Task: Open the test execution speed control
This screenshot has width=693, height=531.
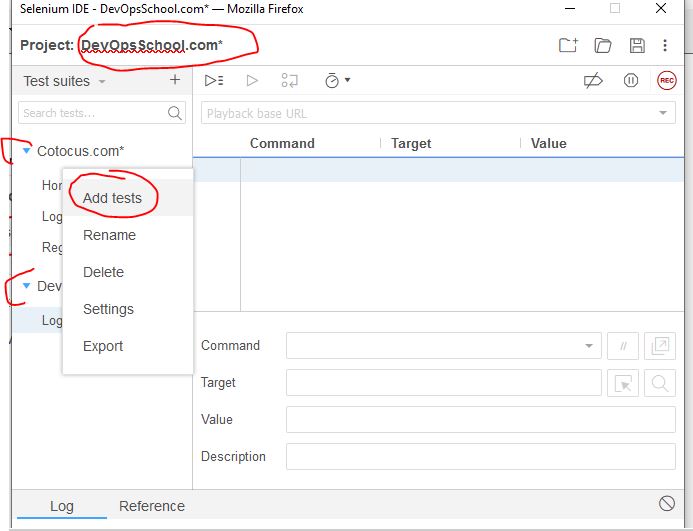Action: click(x=337, y=81)
